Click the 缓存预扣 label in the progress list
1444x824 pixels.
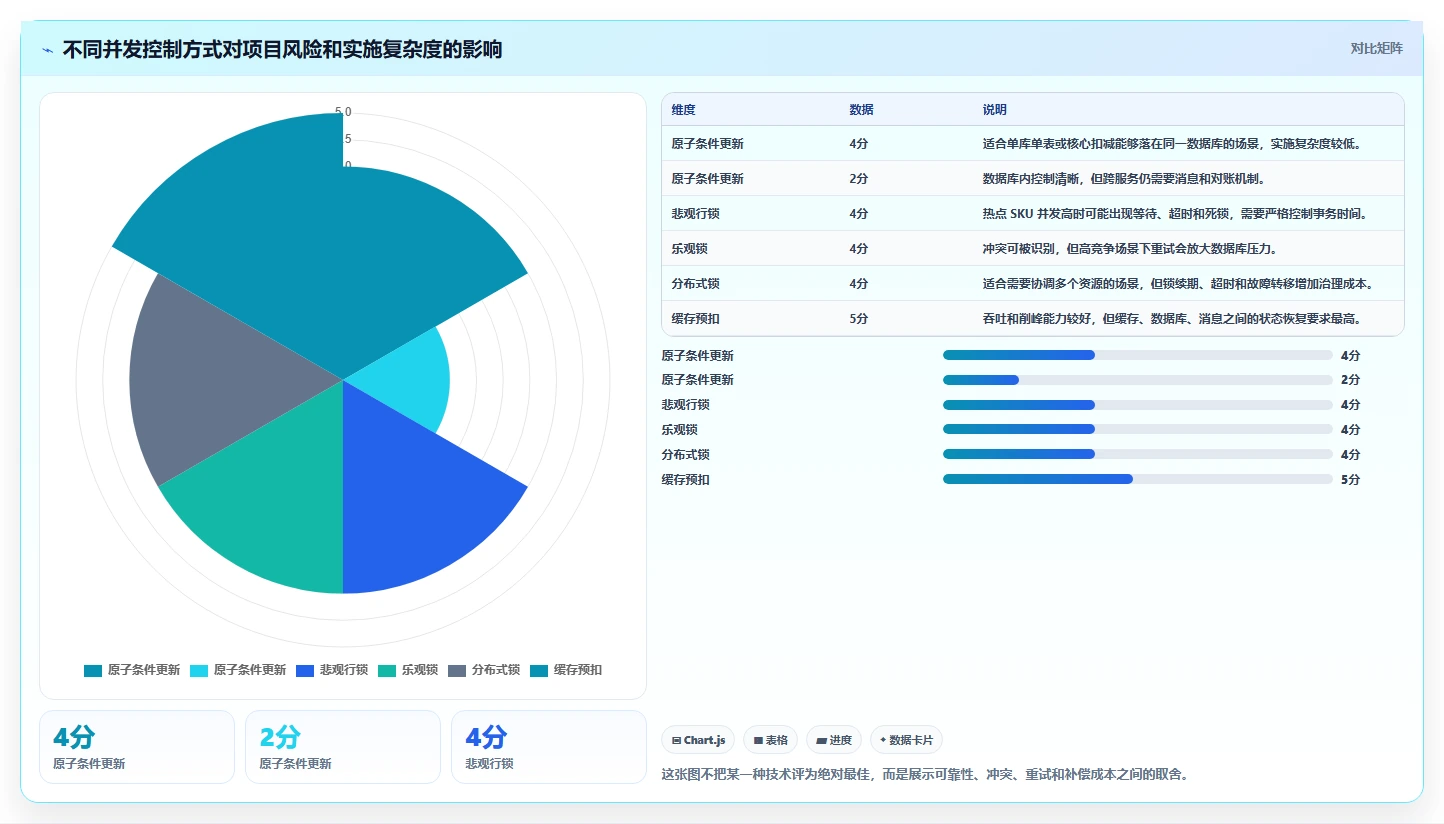pyautogui.click(x=686, y=479)
